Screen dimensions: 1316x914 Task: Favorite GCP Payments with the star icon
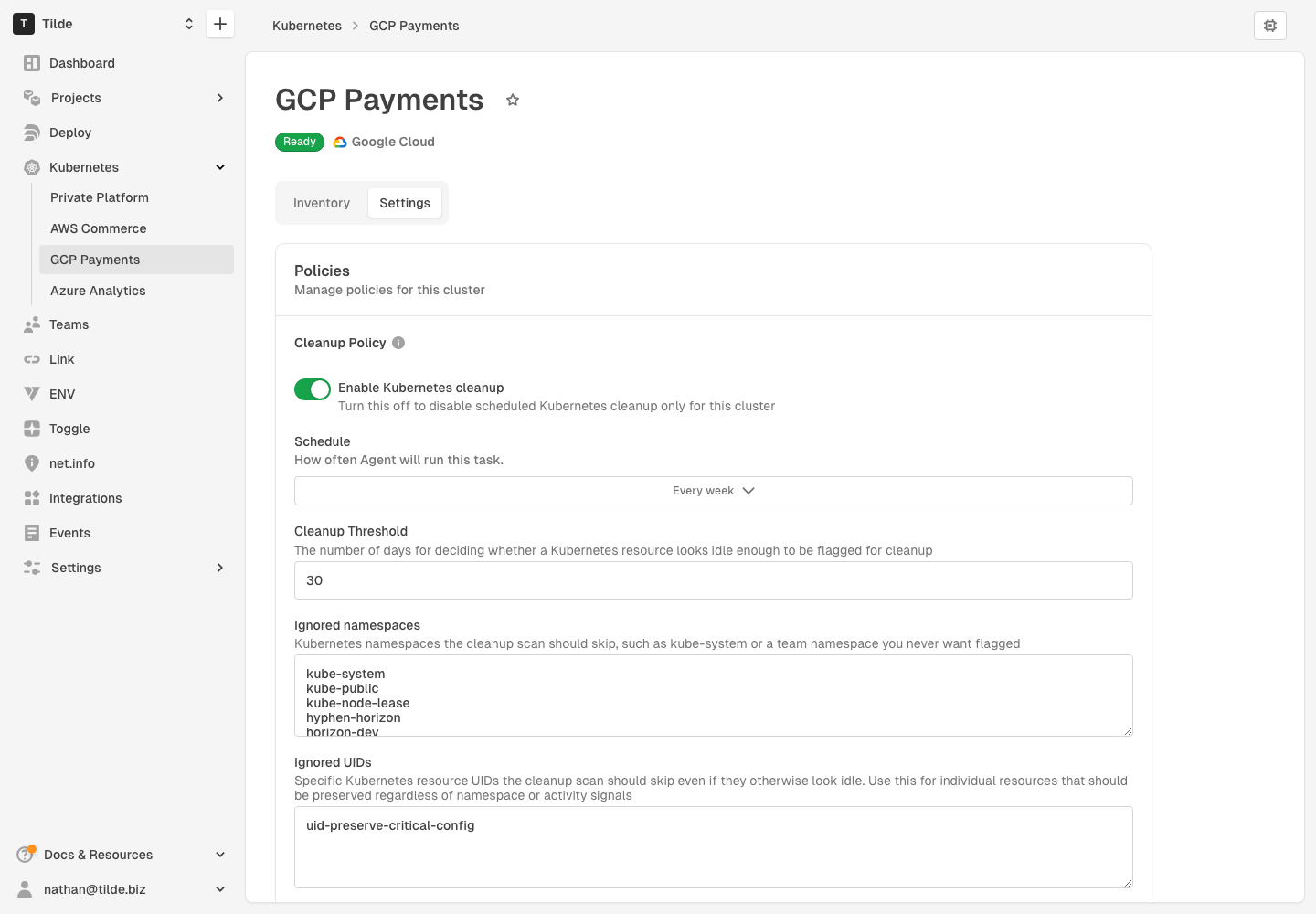(513, 100)
